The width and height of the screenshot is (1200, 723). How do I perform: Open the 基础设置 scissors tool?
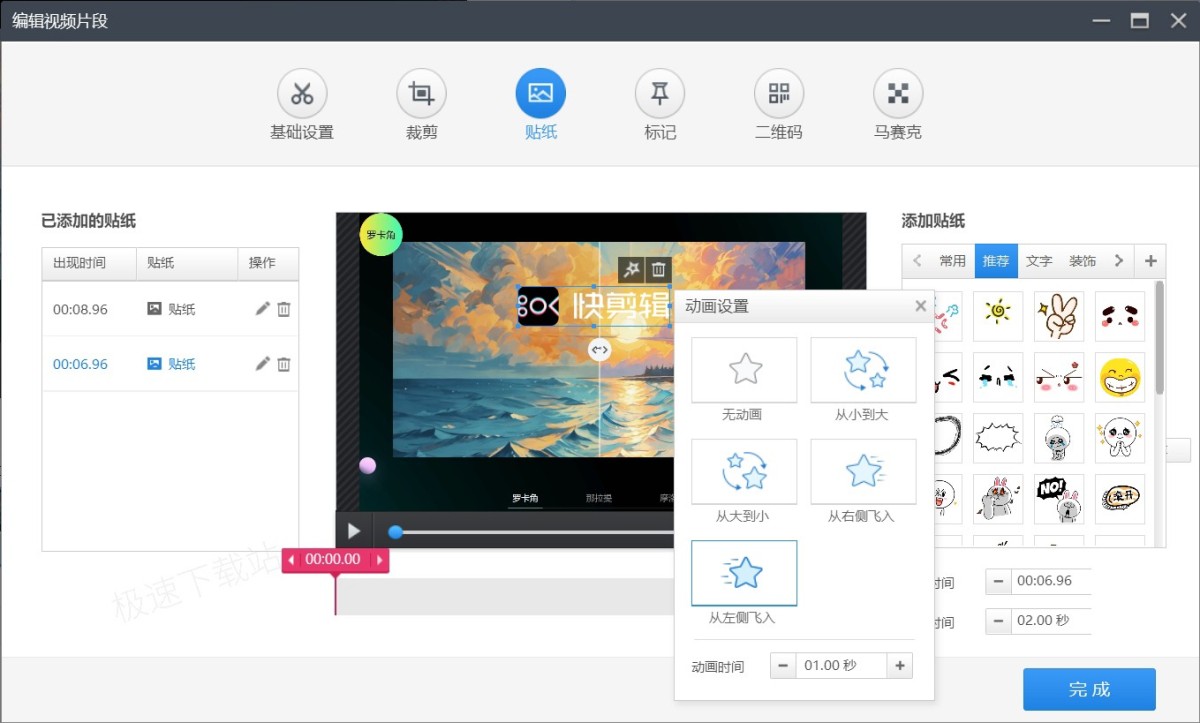tap(302, 94)
